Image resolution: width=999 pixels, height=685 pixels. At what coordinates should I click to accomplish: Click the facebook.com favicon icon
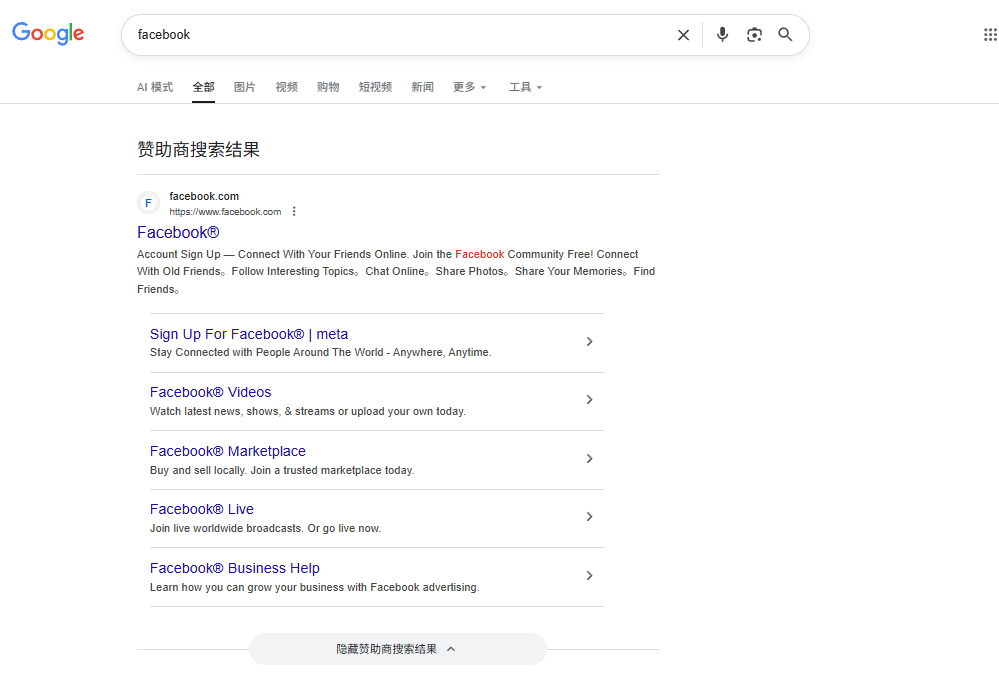[x=148, y=203]
